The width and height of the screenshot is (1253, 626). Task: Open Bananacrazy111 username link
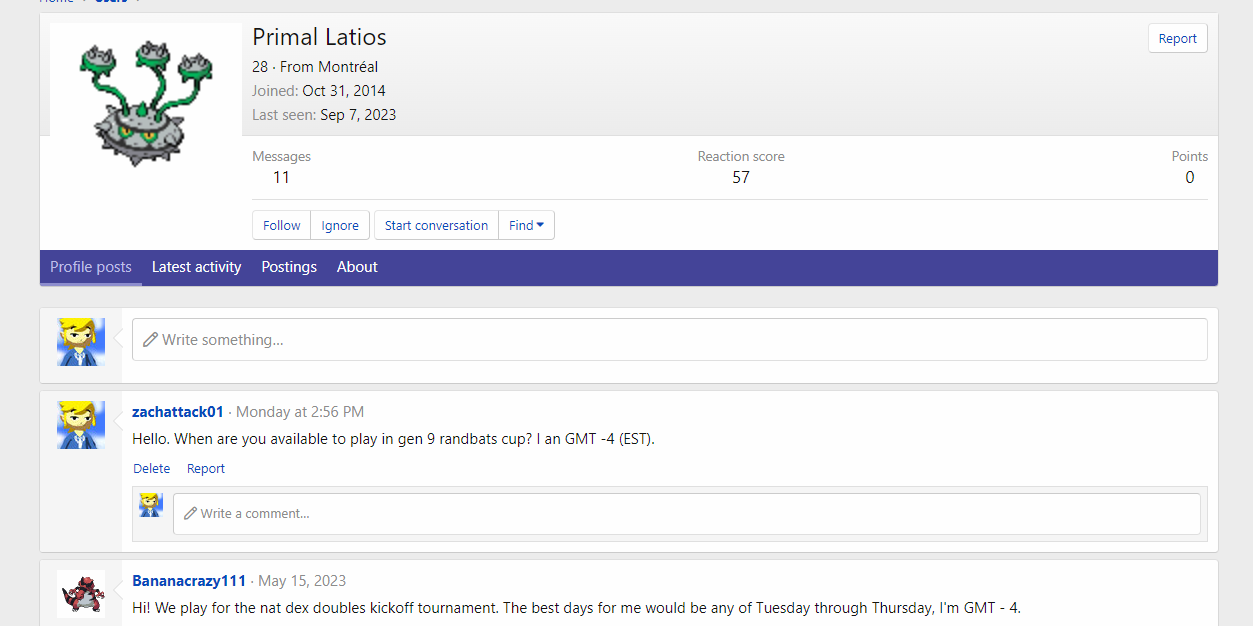point(189,581)
